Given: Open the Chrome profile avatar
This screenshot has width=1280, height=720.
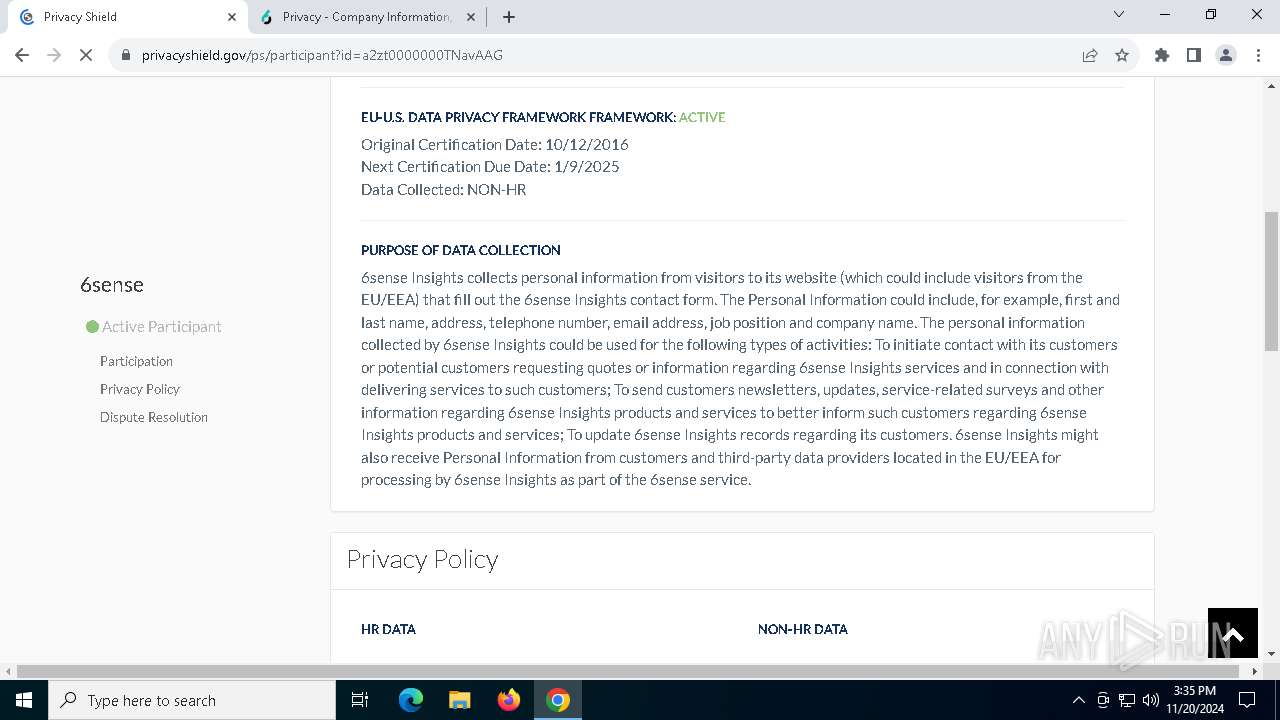Looking at the screenshot, I should [1226, 55].
